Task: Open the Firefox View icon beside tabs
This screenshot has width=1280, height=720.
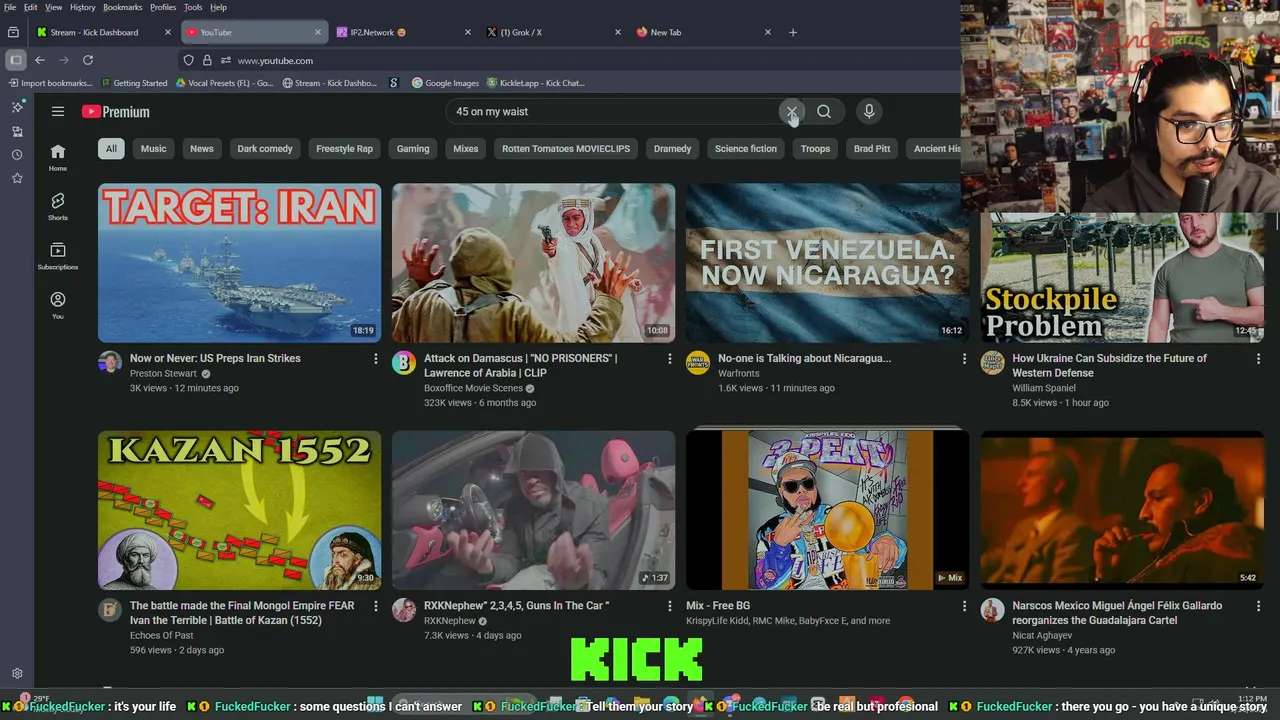Action: [x=13, y=32]
